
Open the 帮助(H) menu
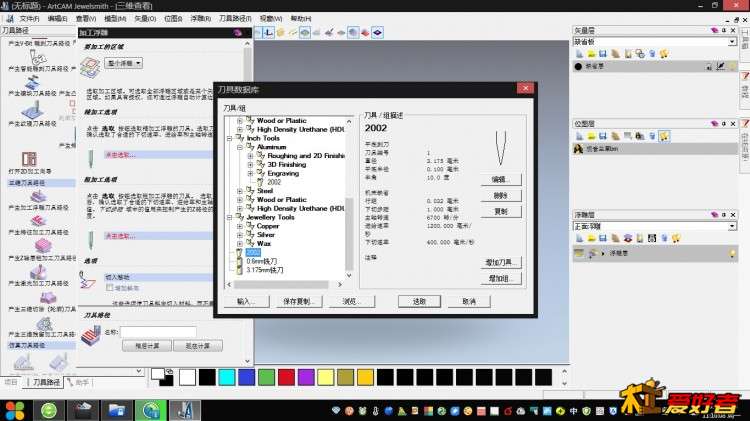click(301, 19)
